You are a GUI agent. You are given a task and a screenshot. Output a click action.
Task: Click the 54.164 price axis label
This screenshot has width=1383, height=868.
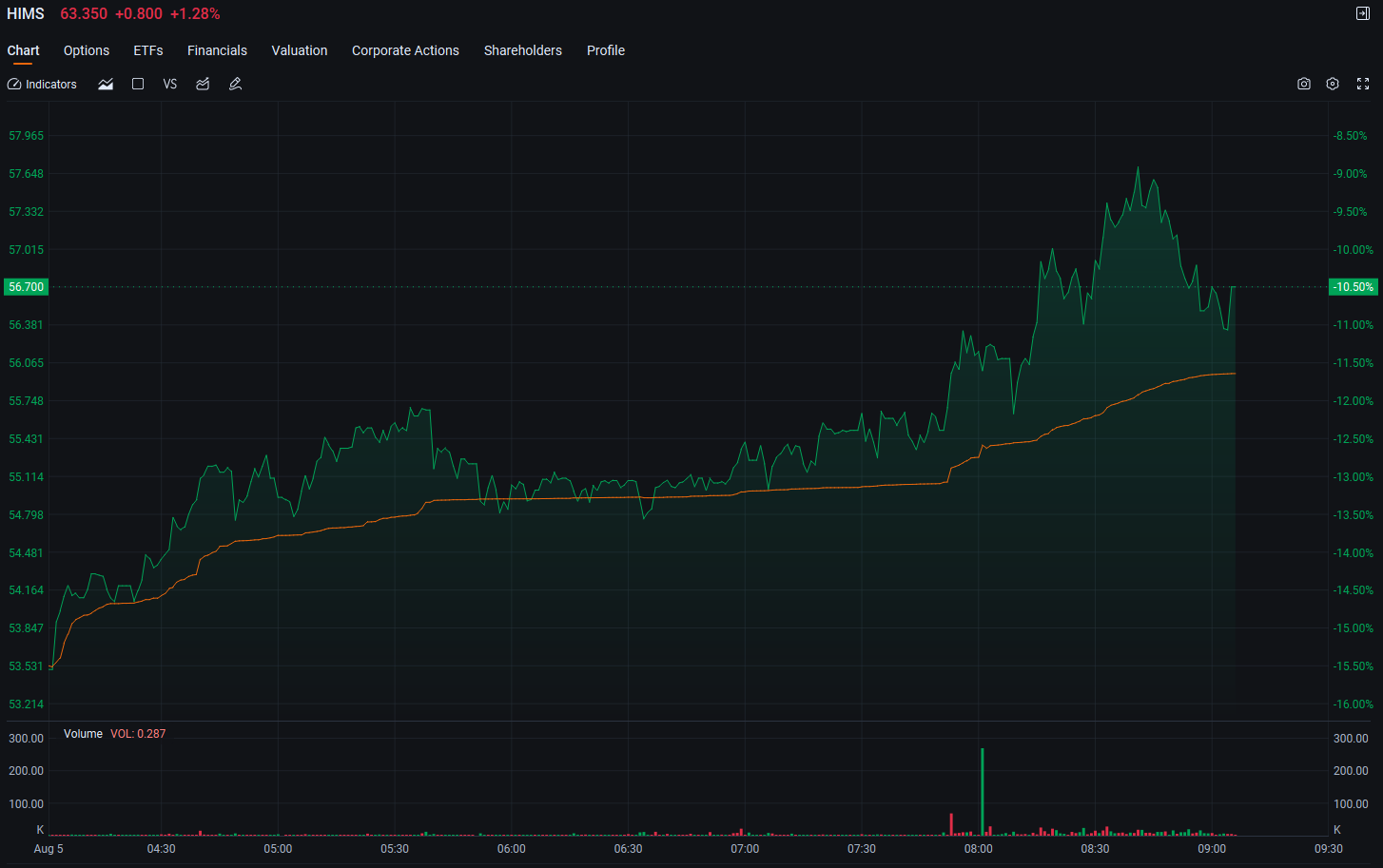(x=27, y=590)
